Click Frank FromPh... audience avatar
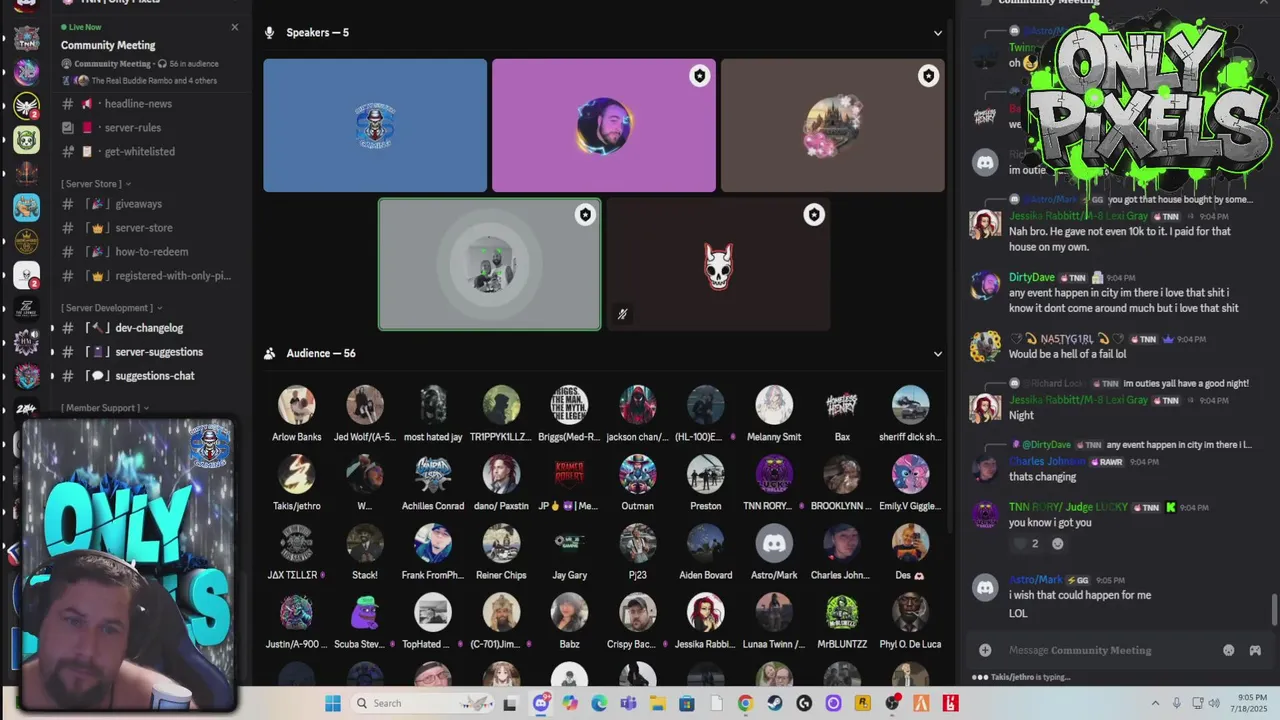The height and width of the screenshot is (720, 1280). [433, 543]
